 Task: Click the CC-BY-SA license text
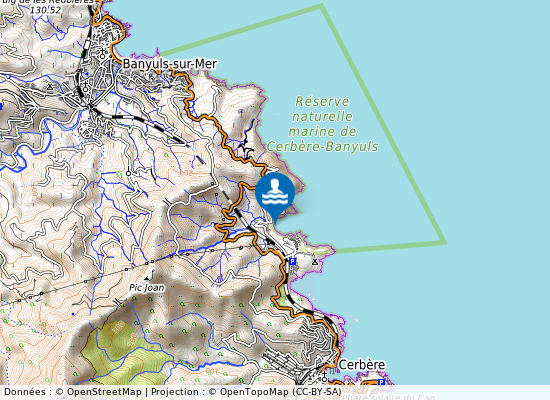click(316, 392)
